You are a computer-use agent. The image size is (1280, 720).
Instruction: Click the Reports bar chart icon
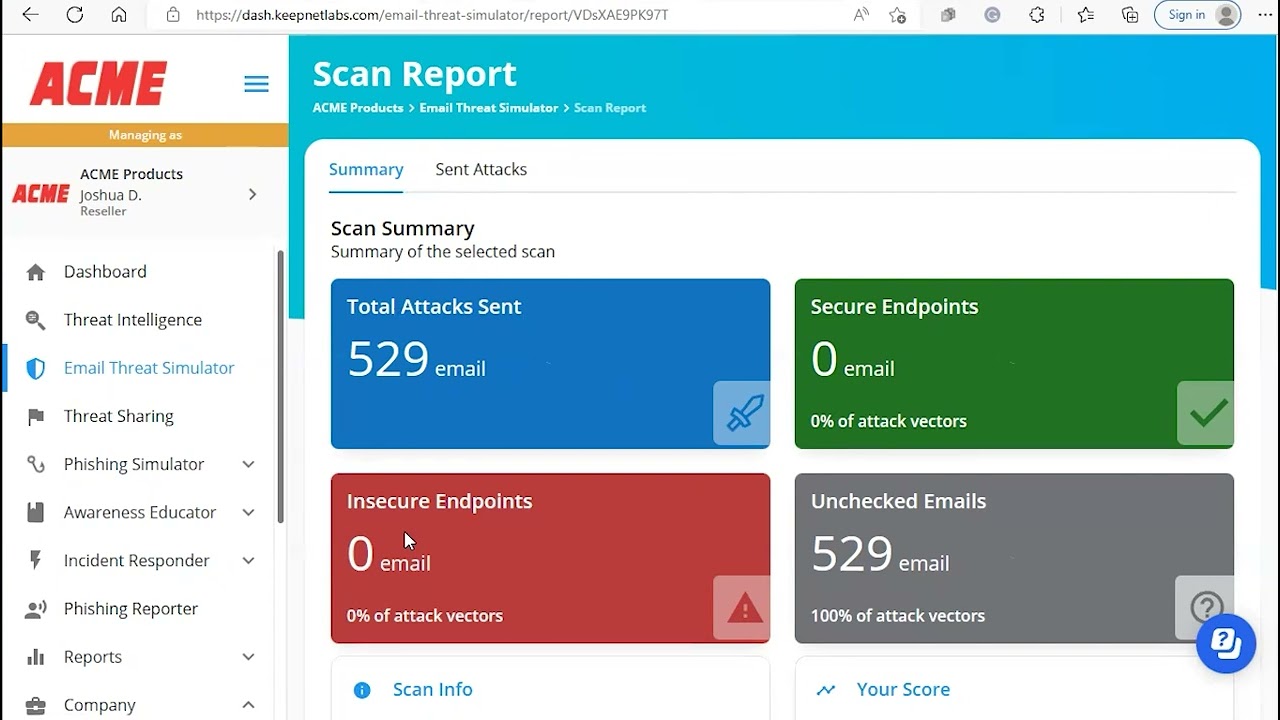pos(36,657)
